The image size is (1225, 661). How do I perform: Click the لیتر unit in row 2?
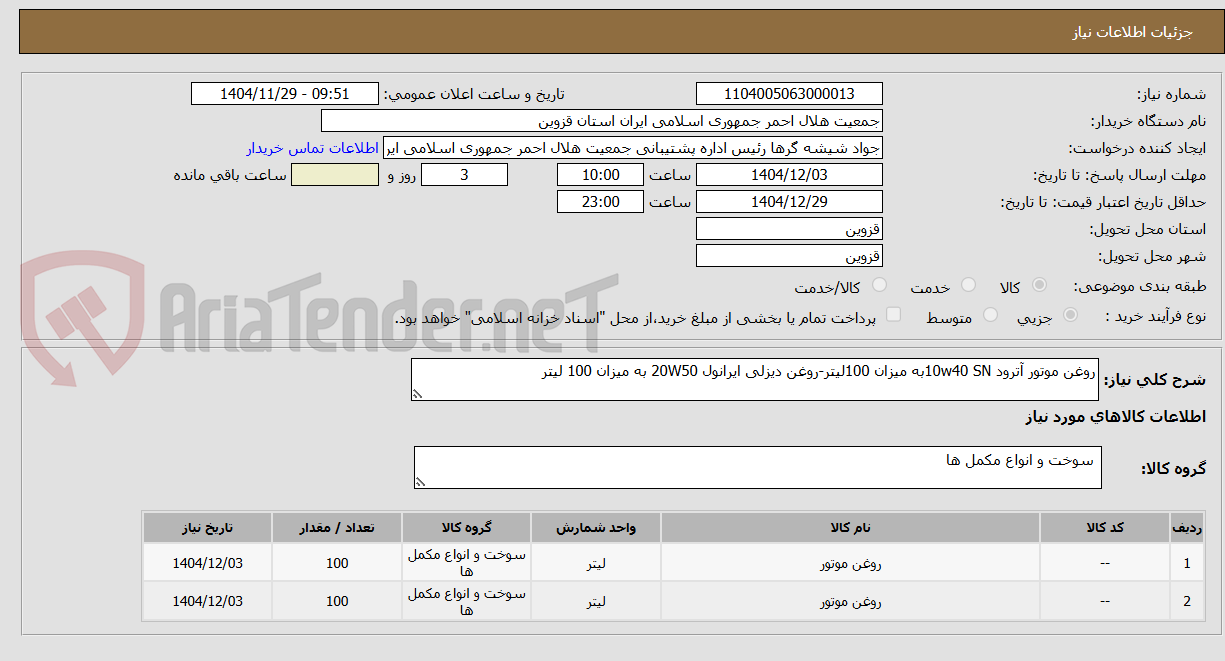coord(596,601)
